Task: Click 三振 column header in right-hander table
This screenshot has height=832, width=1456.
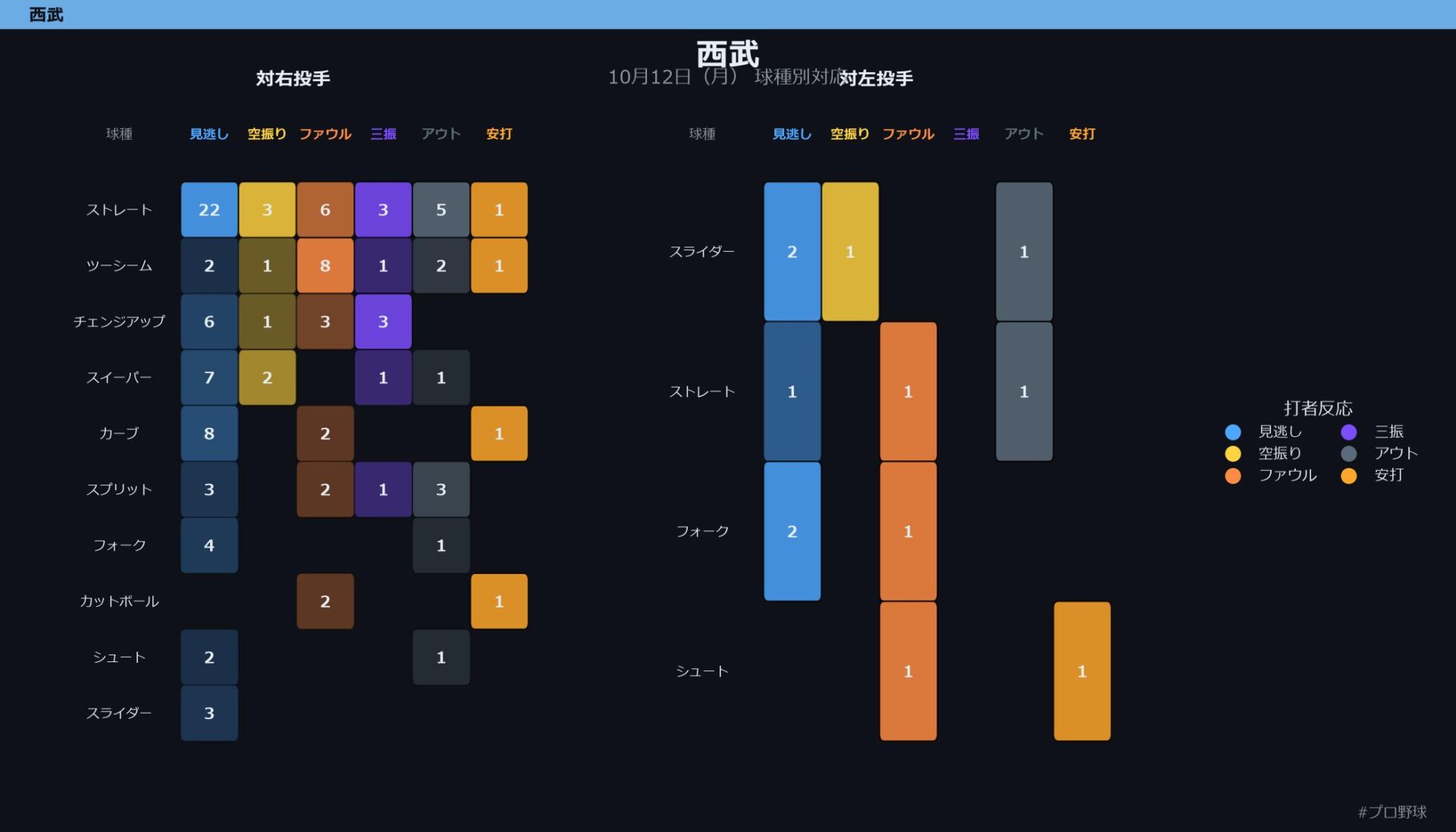Action: [x=383, y=134]
